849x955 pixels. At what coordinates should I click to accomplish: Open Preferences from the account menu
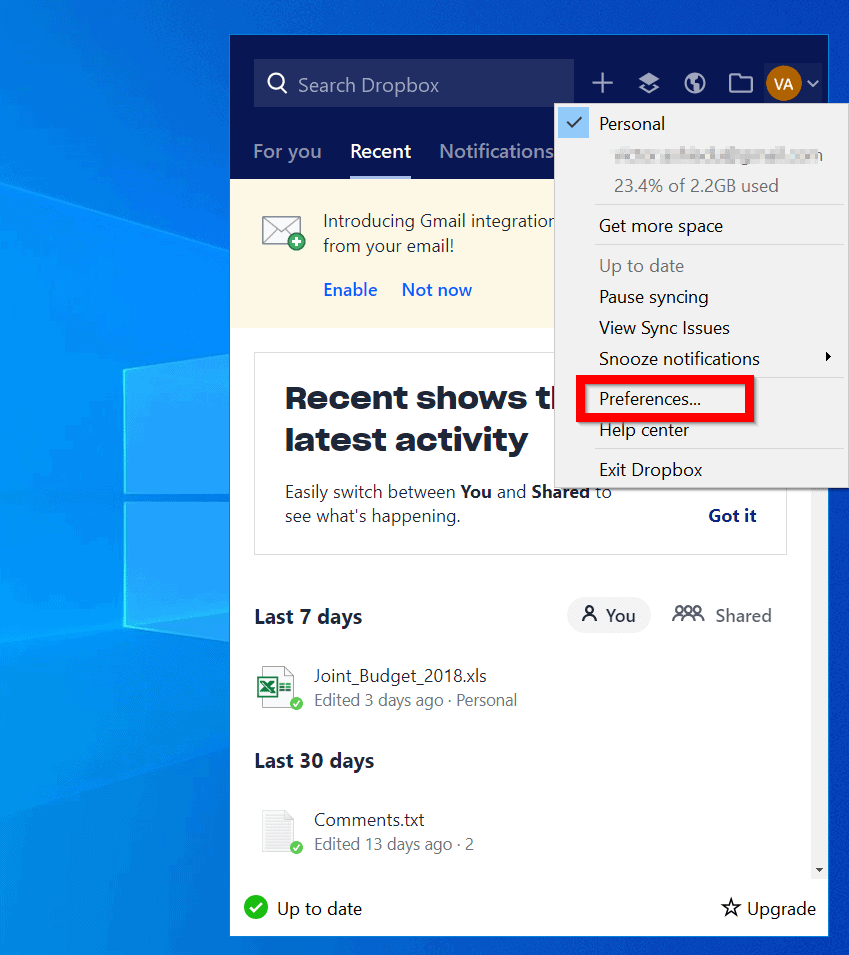point(650,399)
